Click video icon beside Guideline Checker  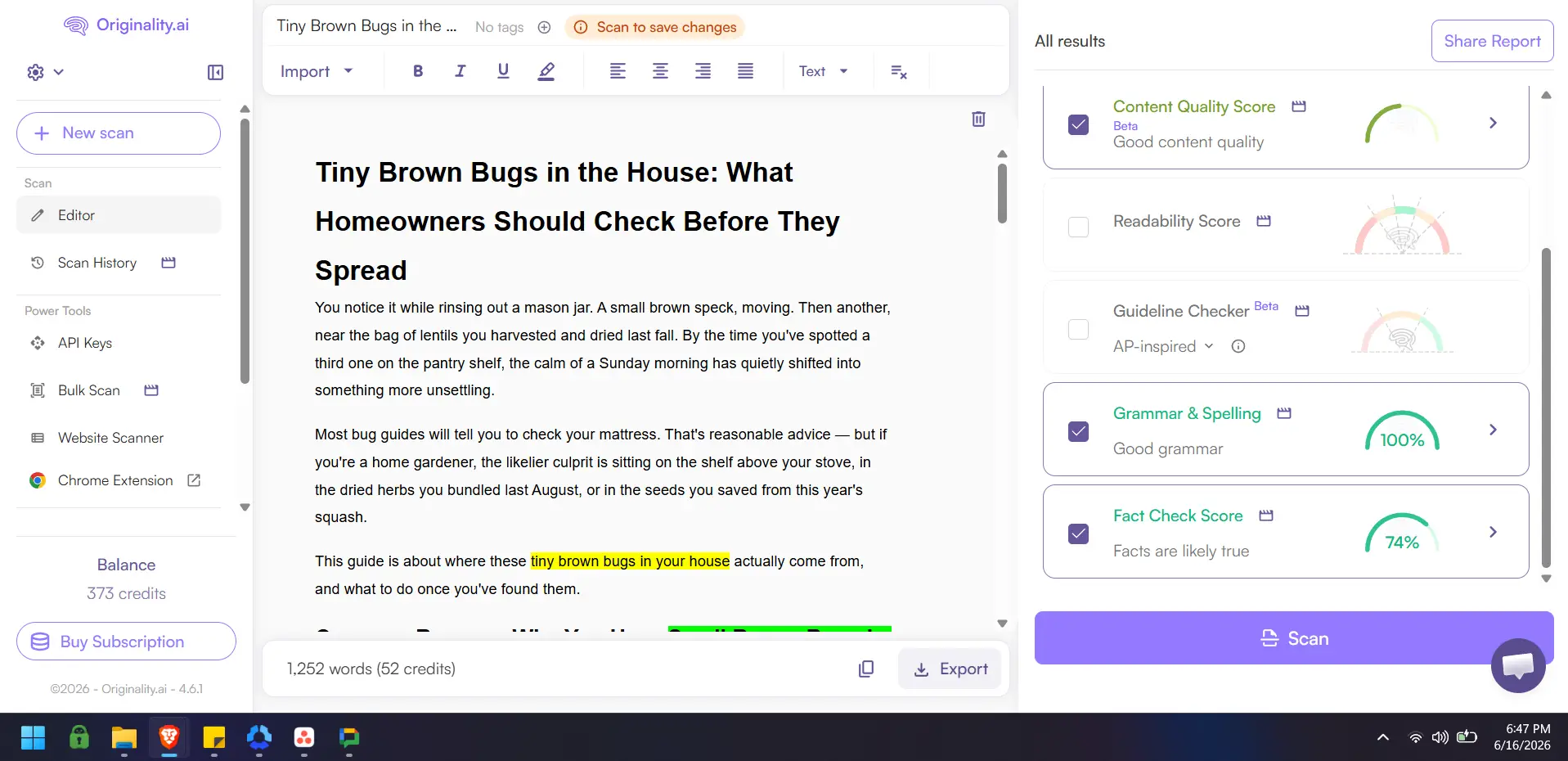pyautogui.click(x=1302, y=311)
